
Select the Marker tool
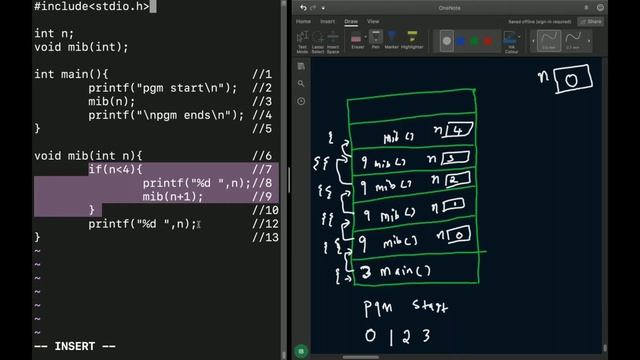tap(391, 40)
